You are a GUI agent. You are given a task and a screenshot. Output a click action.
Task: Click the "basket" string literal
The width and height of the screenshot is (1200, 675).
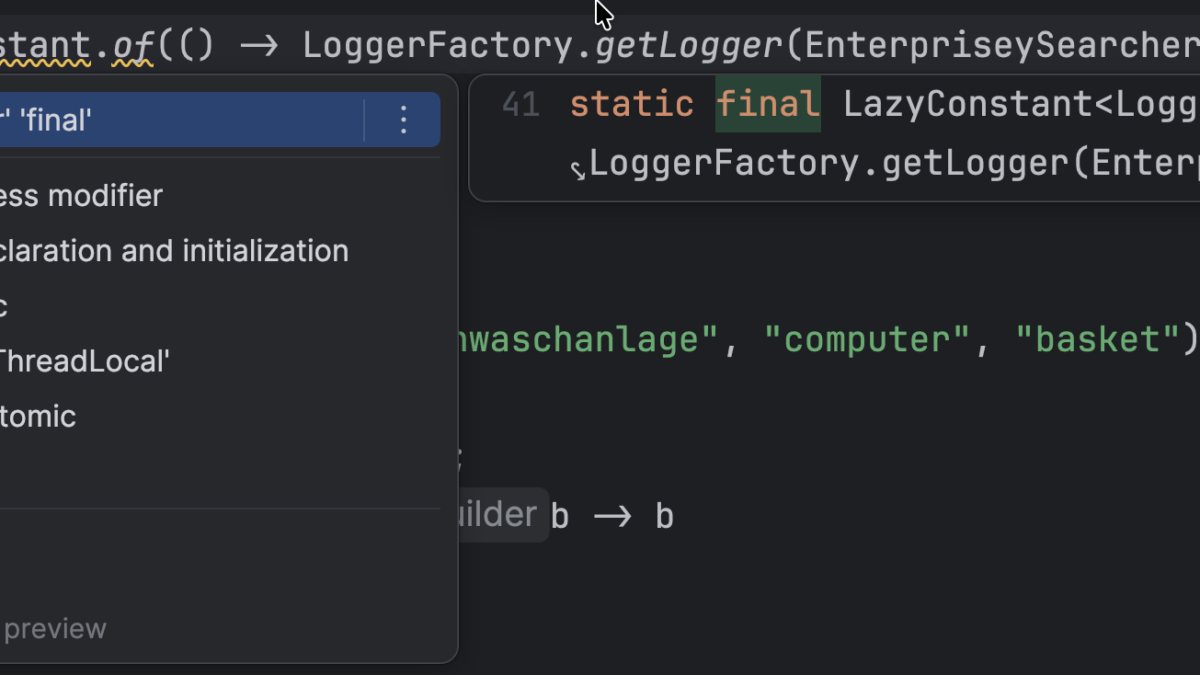1098,340
